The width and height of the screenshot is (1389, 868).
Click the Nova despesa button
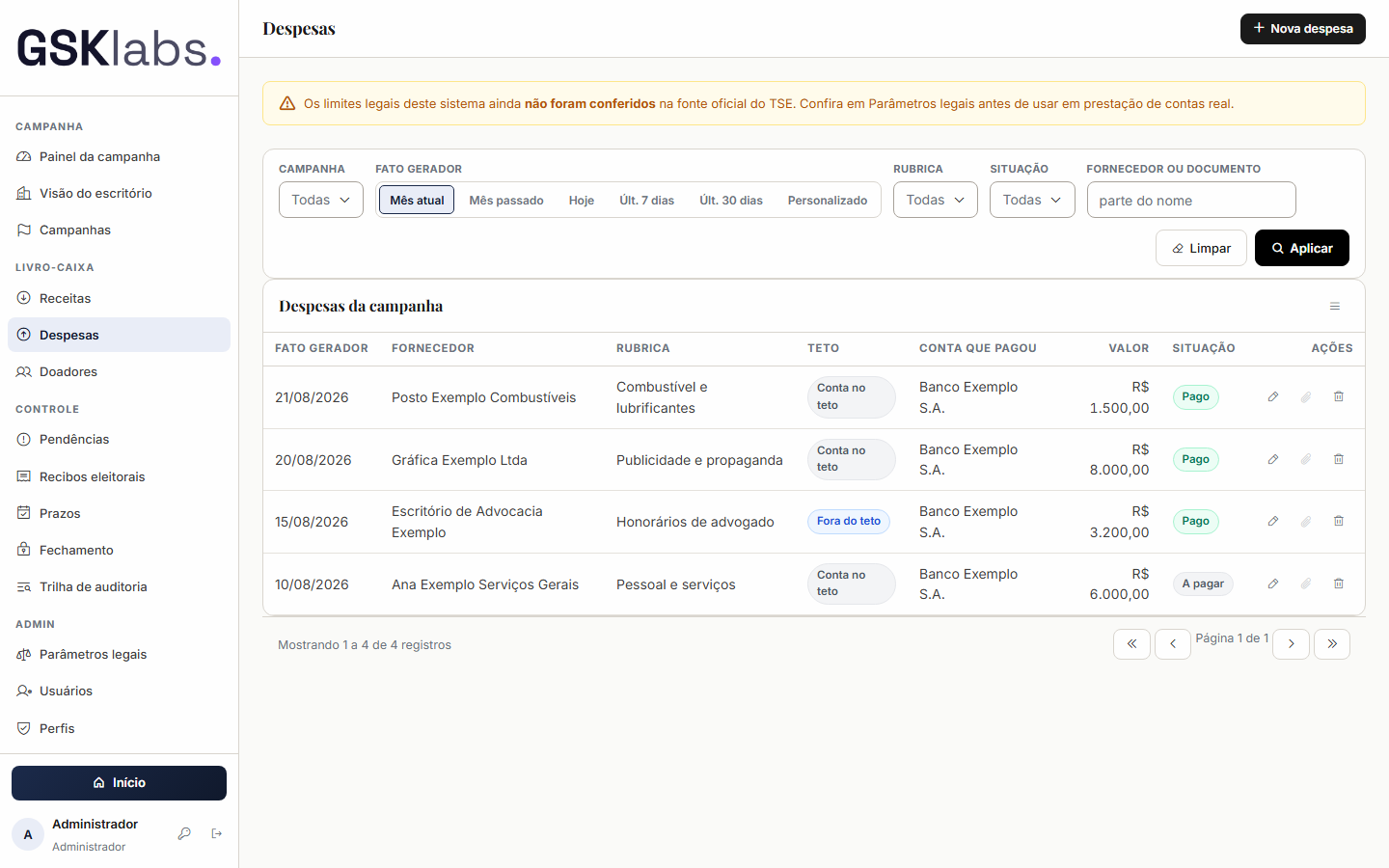[x=1303, y=29]
